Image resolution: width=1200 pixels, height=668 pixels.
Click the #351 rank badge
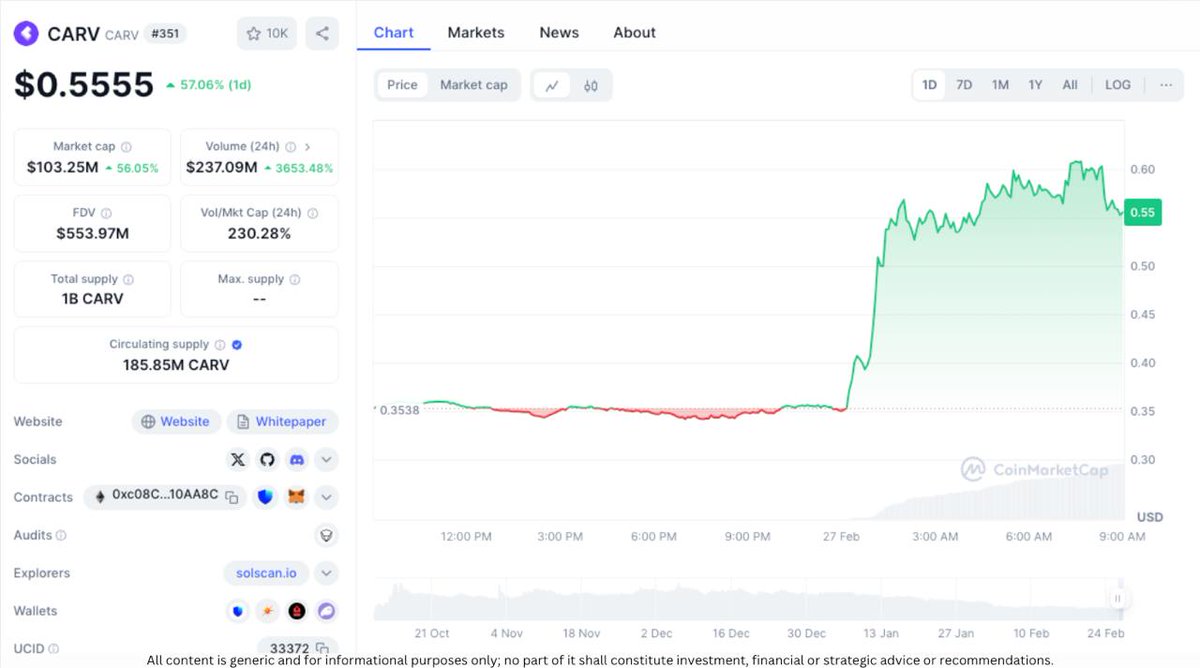tap(165, 34)
